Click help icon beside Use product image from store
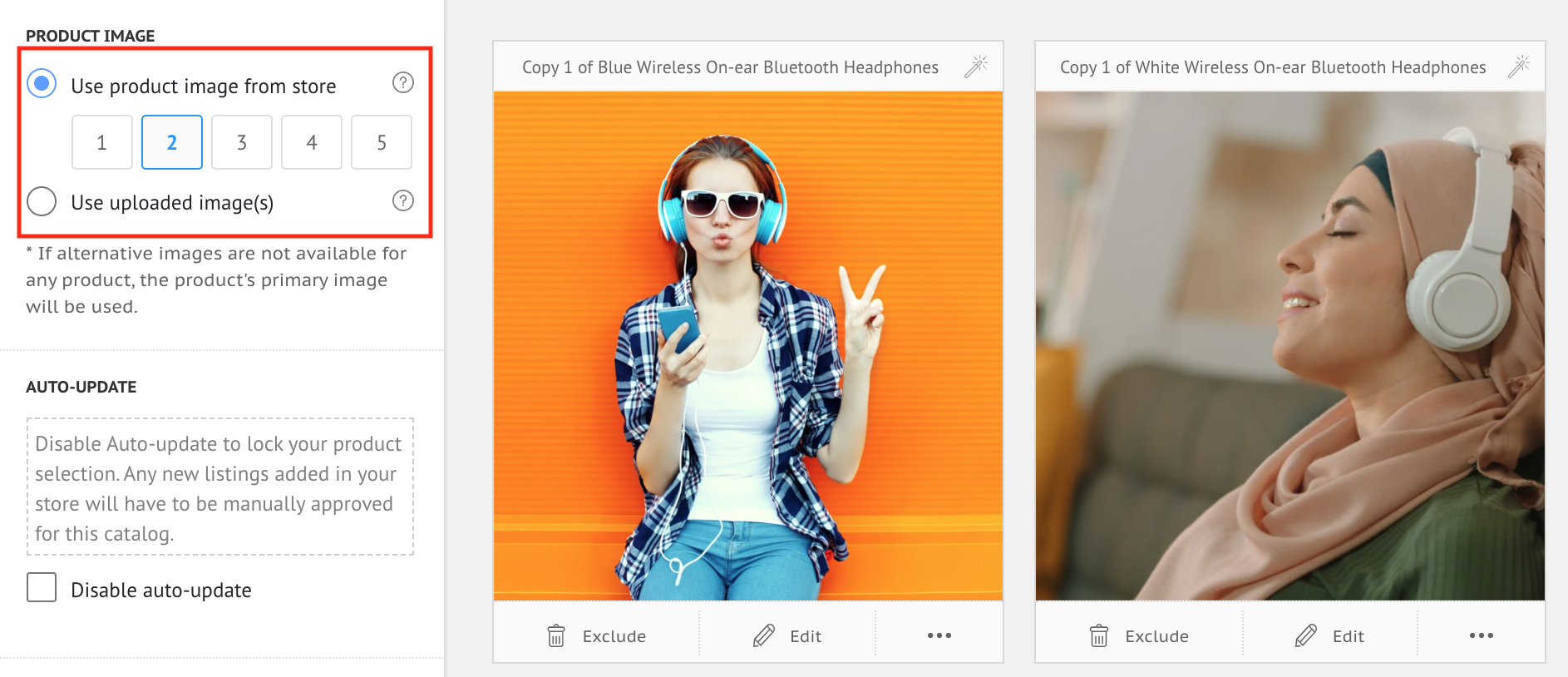The image size is (1568, 677). (x=402, y=82)
